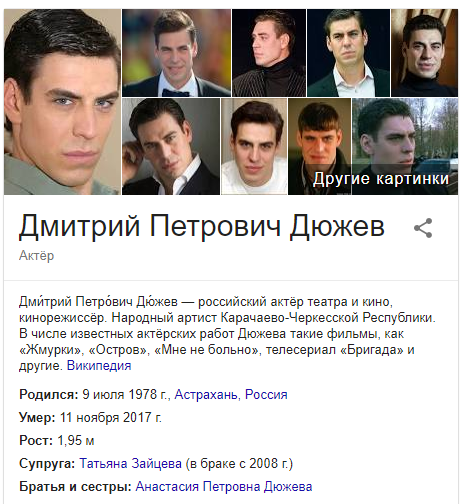Viewport: 463px width, 504px height.
Task: Open the Анастасия Петровна Дюжева link
Action: [x=224, y=486]
